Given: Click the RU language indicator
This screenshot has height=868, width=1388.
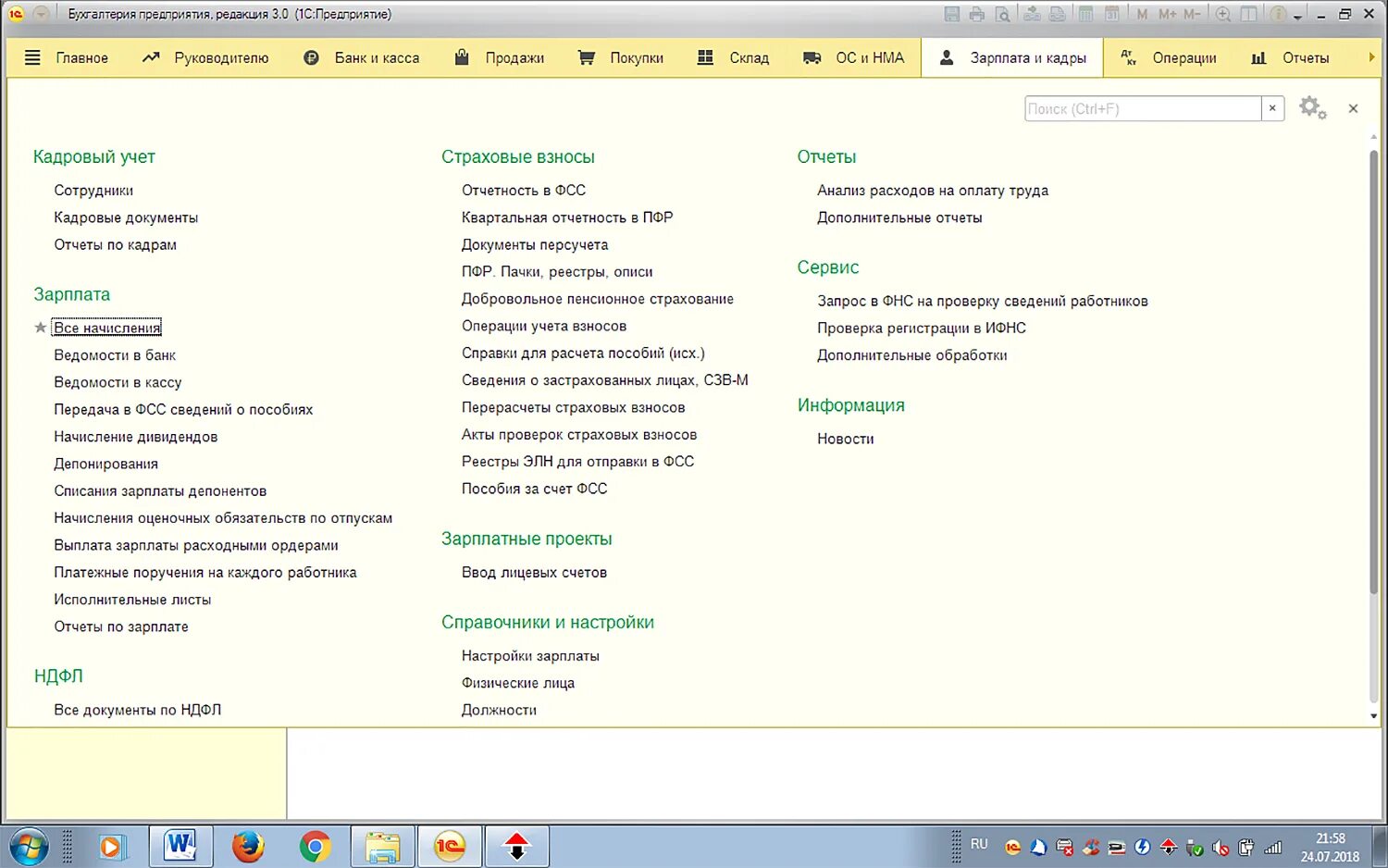Looking at the screenshot, I should click(x=979, y=844).
